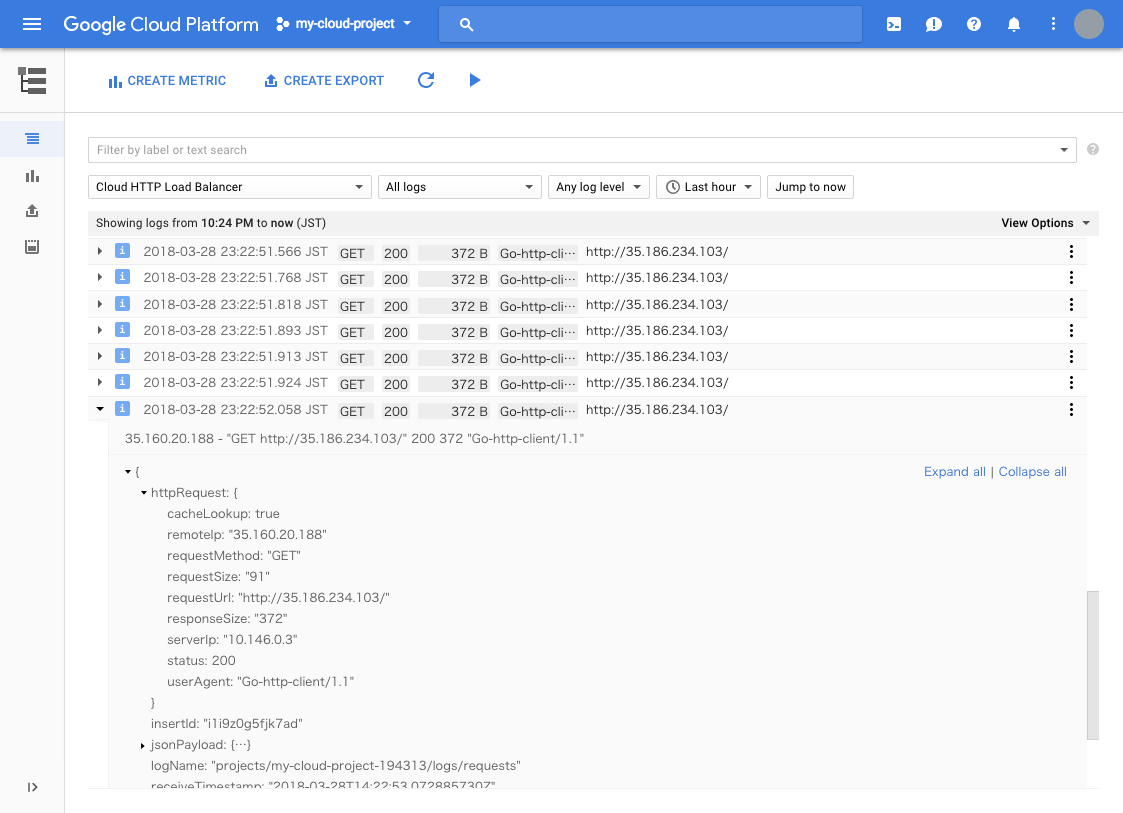Open the filter box dropdown arrow
The image size is (1123, 813).
tap(1064, 150)
